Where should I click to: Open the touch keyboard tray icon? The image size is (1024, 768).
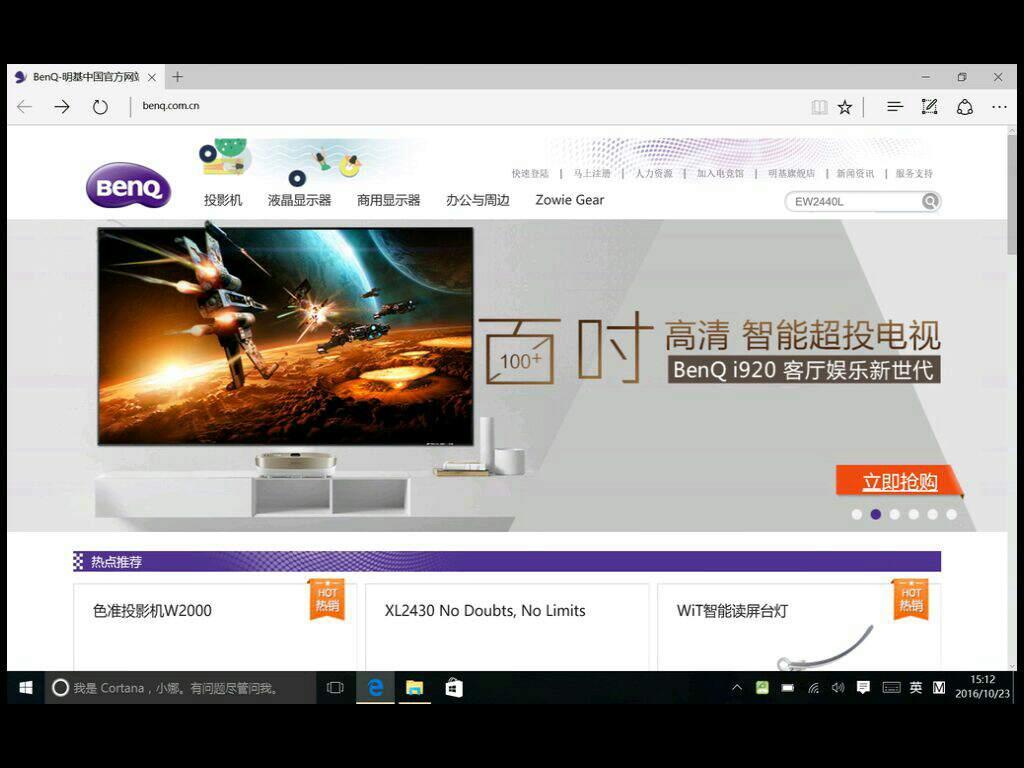pos(891,688)
